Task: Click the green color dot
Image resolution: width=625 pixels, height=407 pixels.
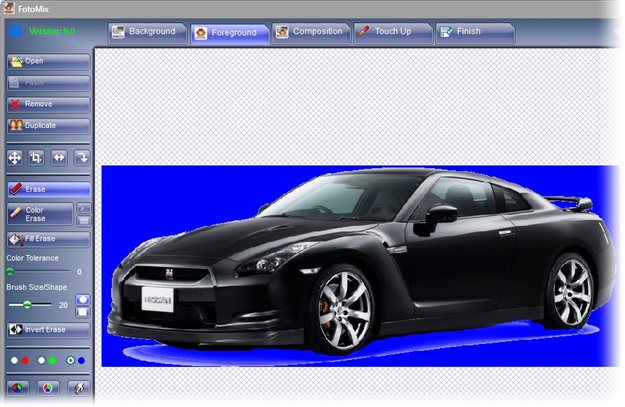Action: [x=52, y=361]
